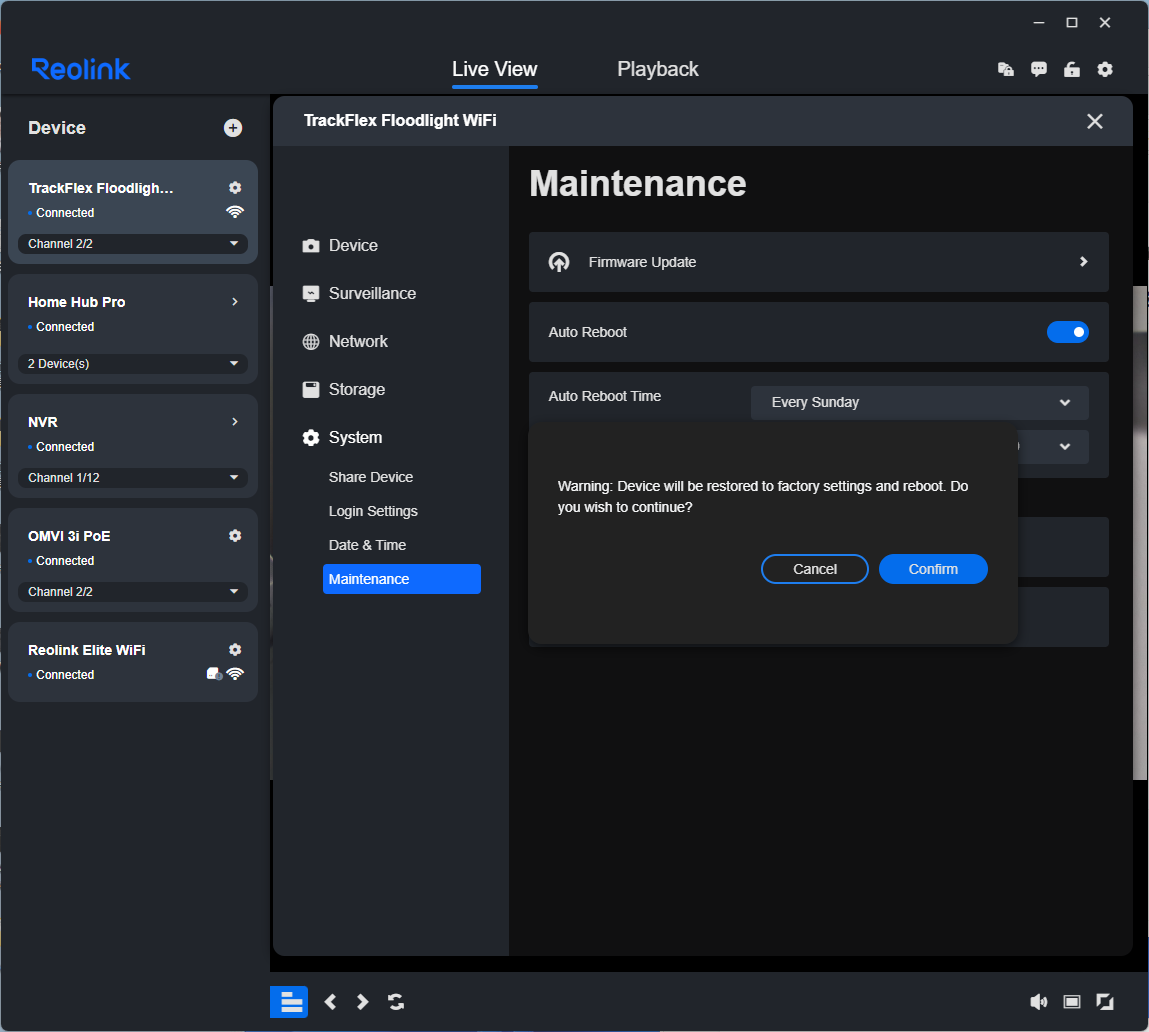The width and height of the screenshot is (1149, 1032).
Task: Open Date & Time under System
Action: (x=367, y=545)
